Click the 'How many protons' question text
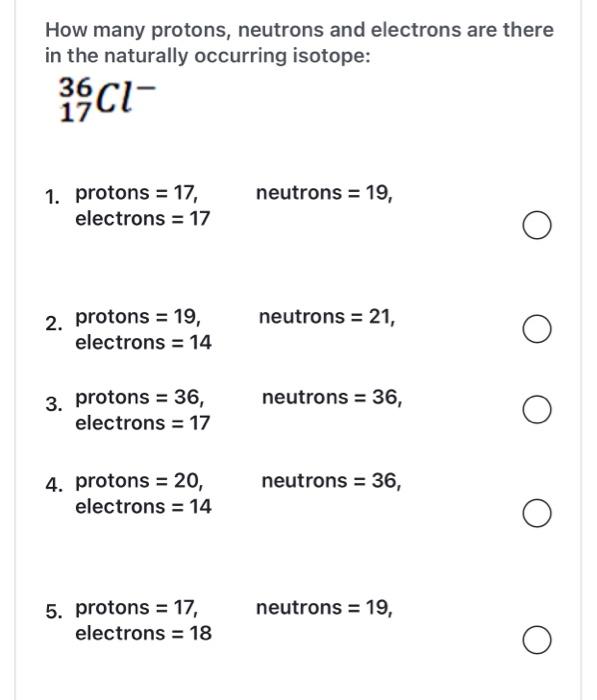 pos(299,43)
